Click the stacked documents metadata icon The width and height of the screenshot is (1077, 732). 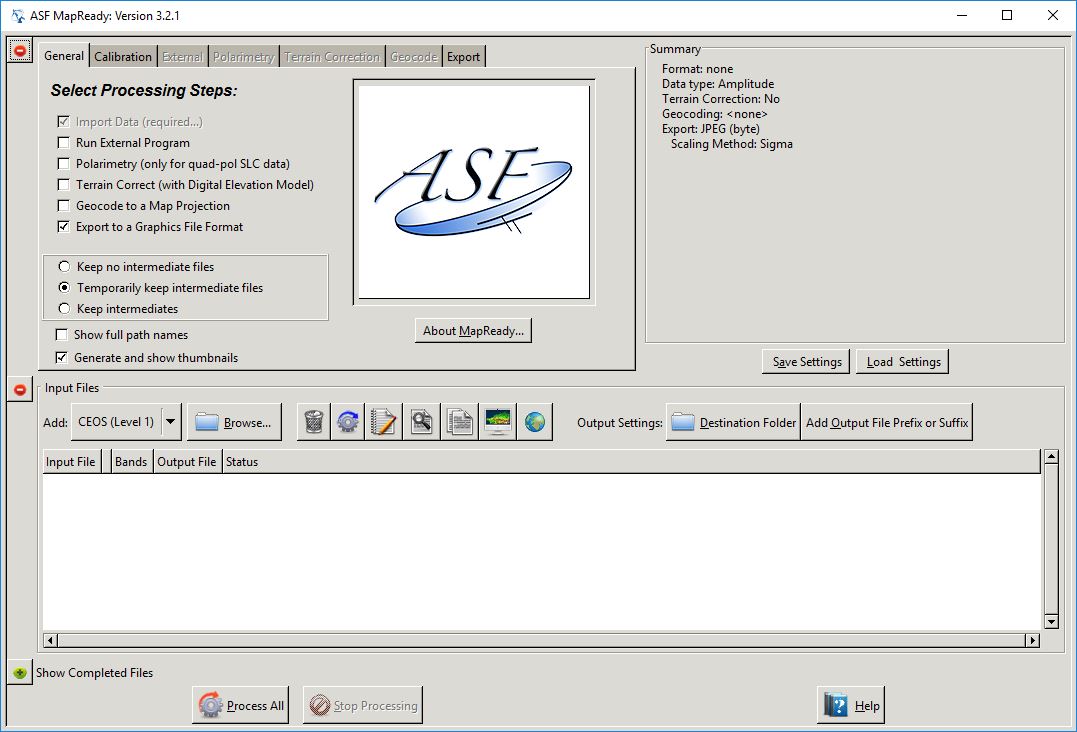(459, 422)
